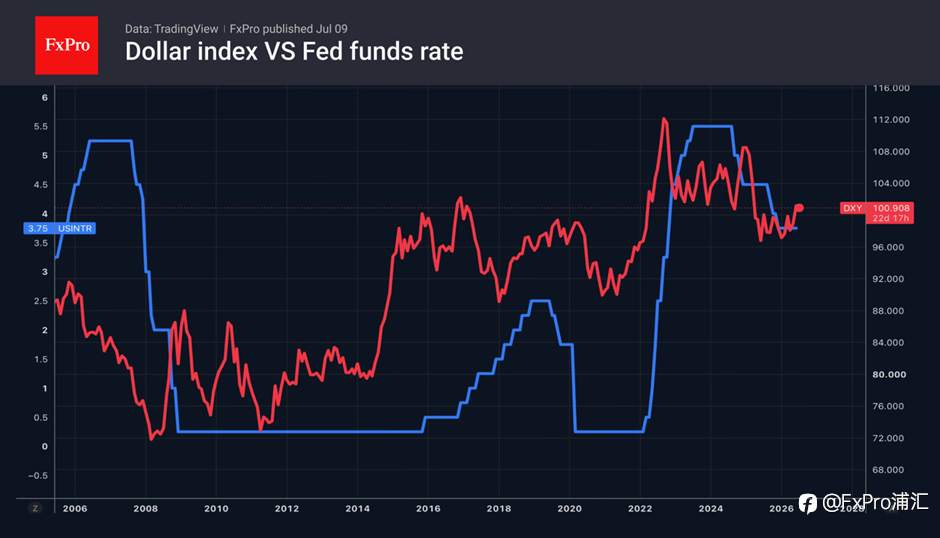This screenshot has width=940, height=538.
Task: Click the FxPro published Jul 09 text
Action: point(288,29)
